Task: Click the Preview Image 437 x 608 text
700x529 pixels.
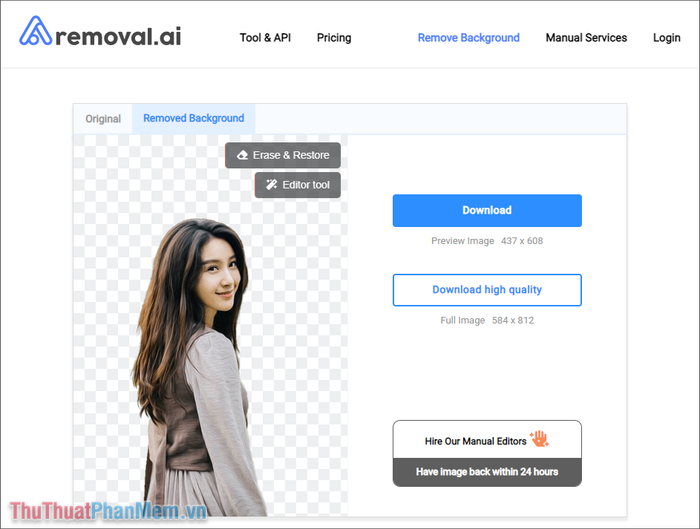Action: (x=487, y=241)
